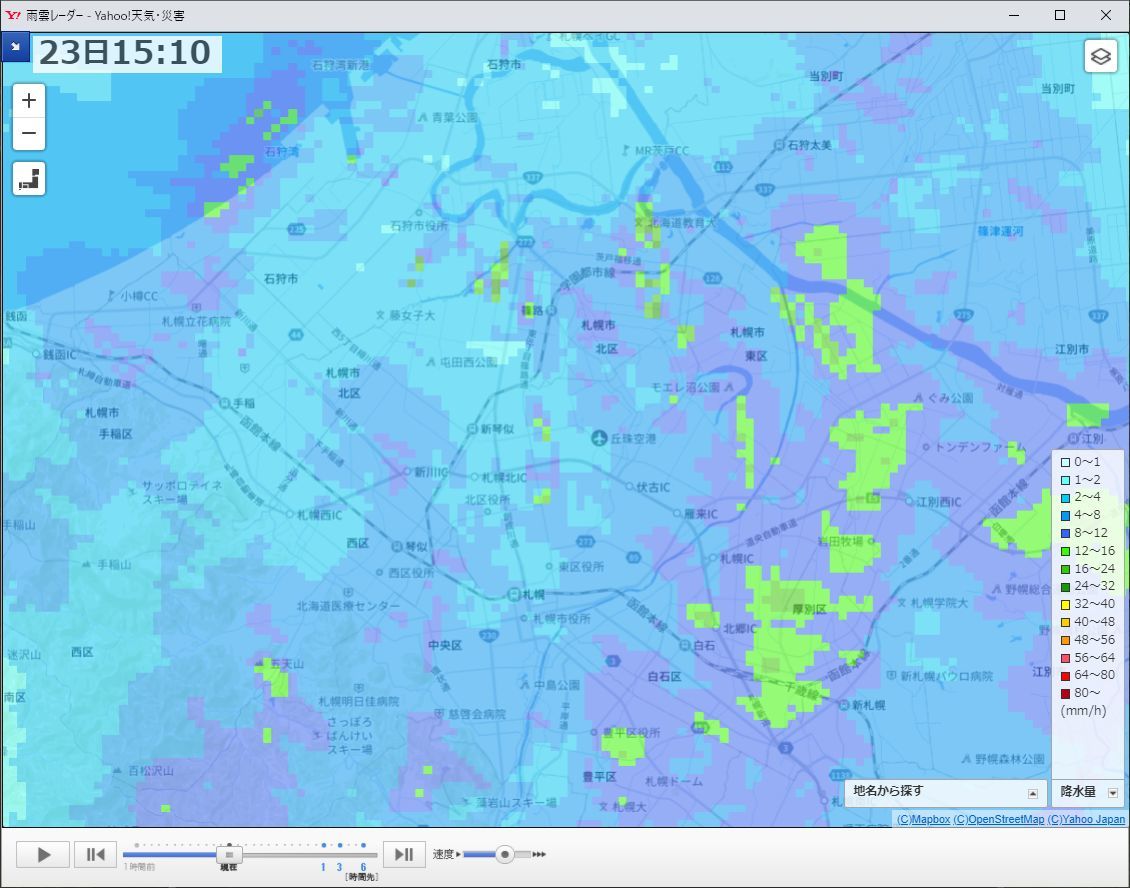
Task: Click the 12~16 green legend swatch
Action: (x=1065, y=551)
